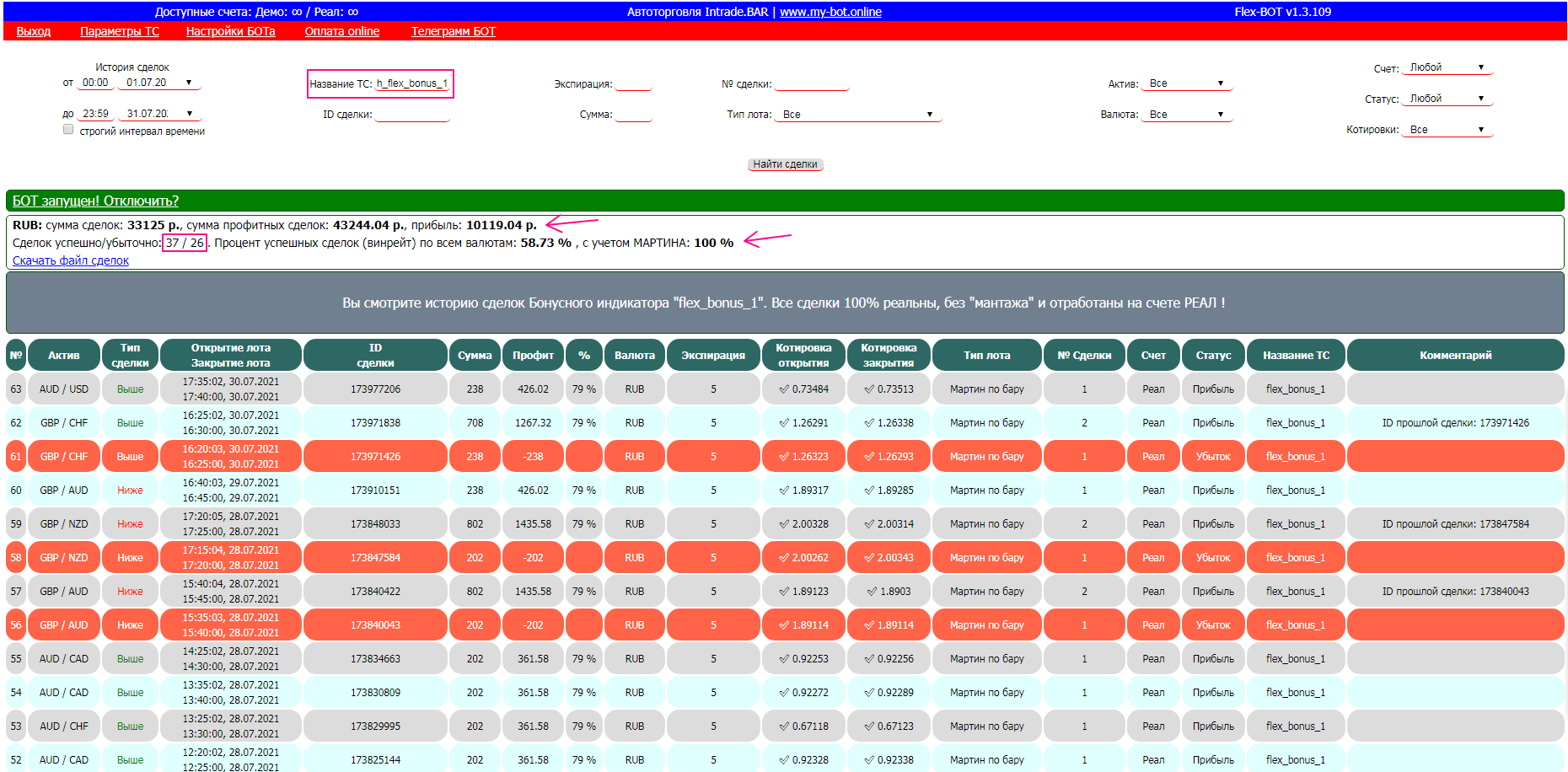Click БОТ запущен! Отключить? link

pyautogui.click(x=95, y=201)
